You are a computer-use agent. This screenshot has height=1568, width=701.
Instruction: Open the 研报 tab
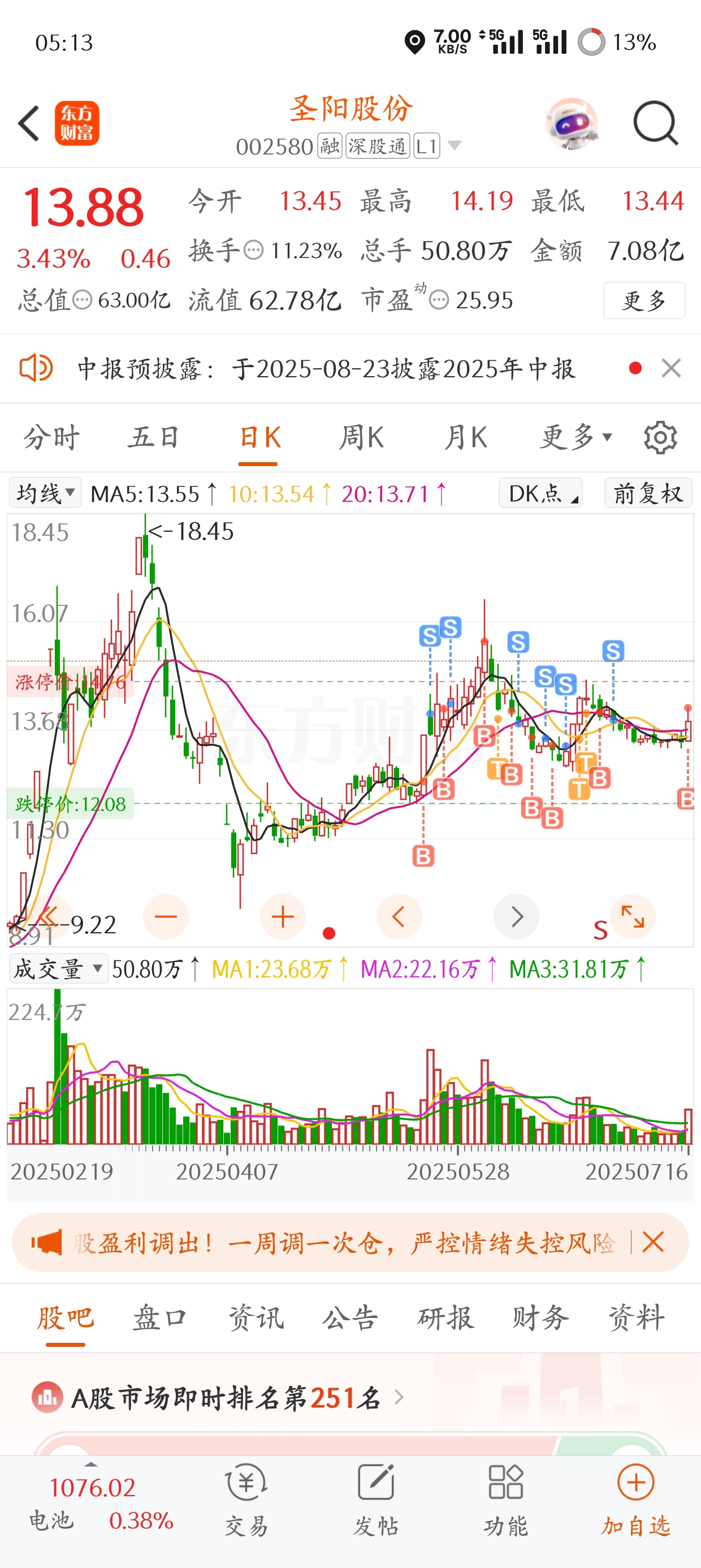[445, 1318]
